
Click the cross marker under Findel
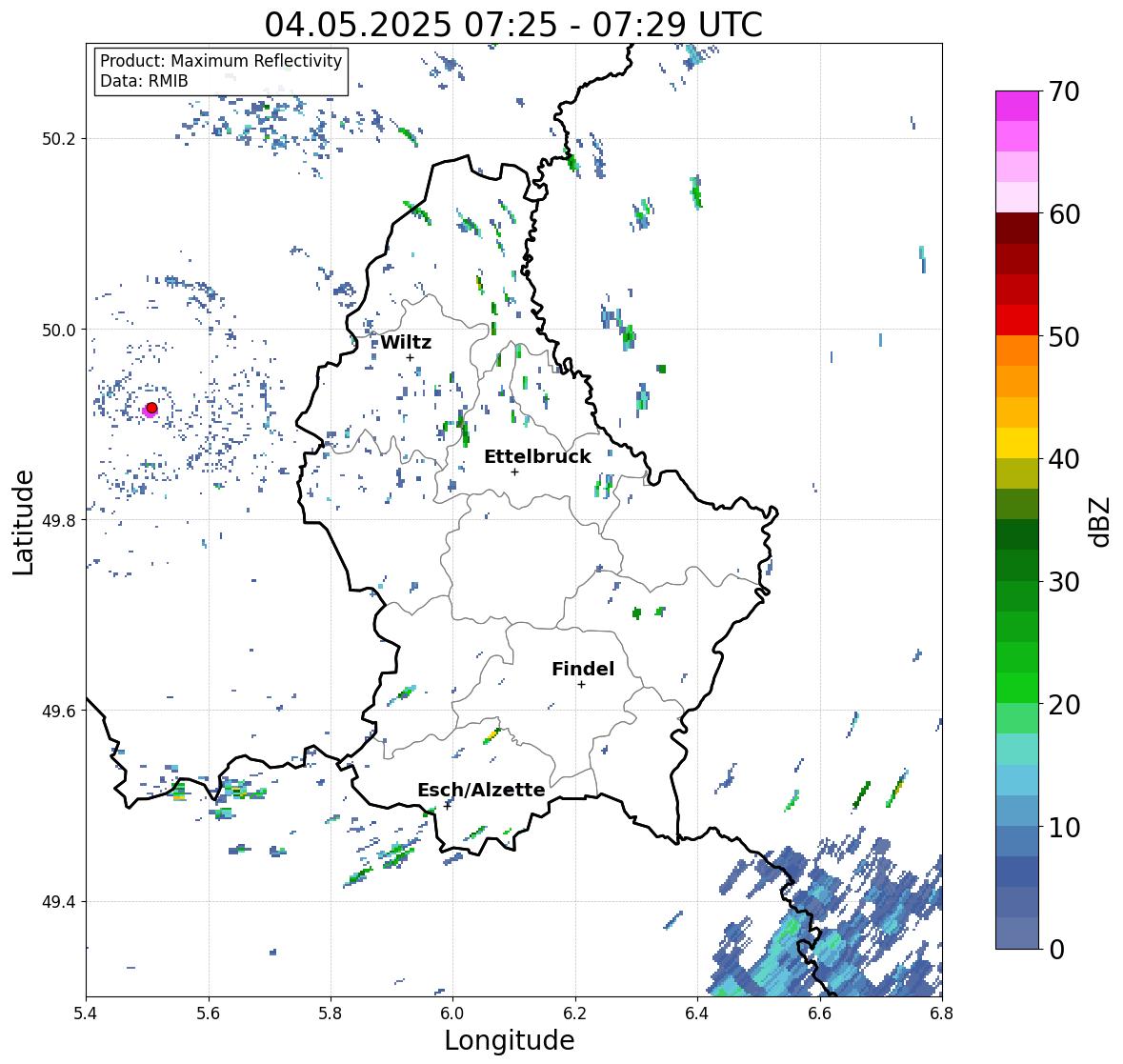pyautogui.click(x=582, y=685)
